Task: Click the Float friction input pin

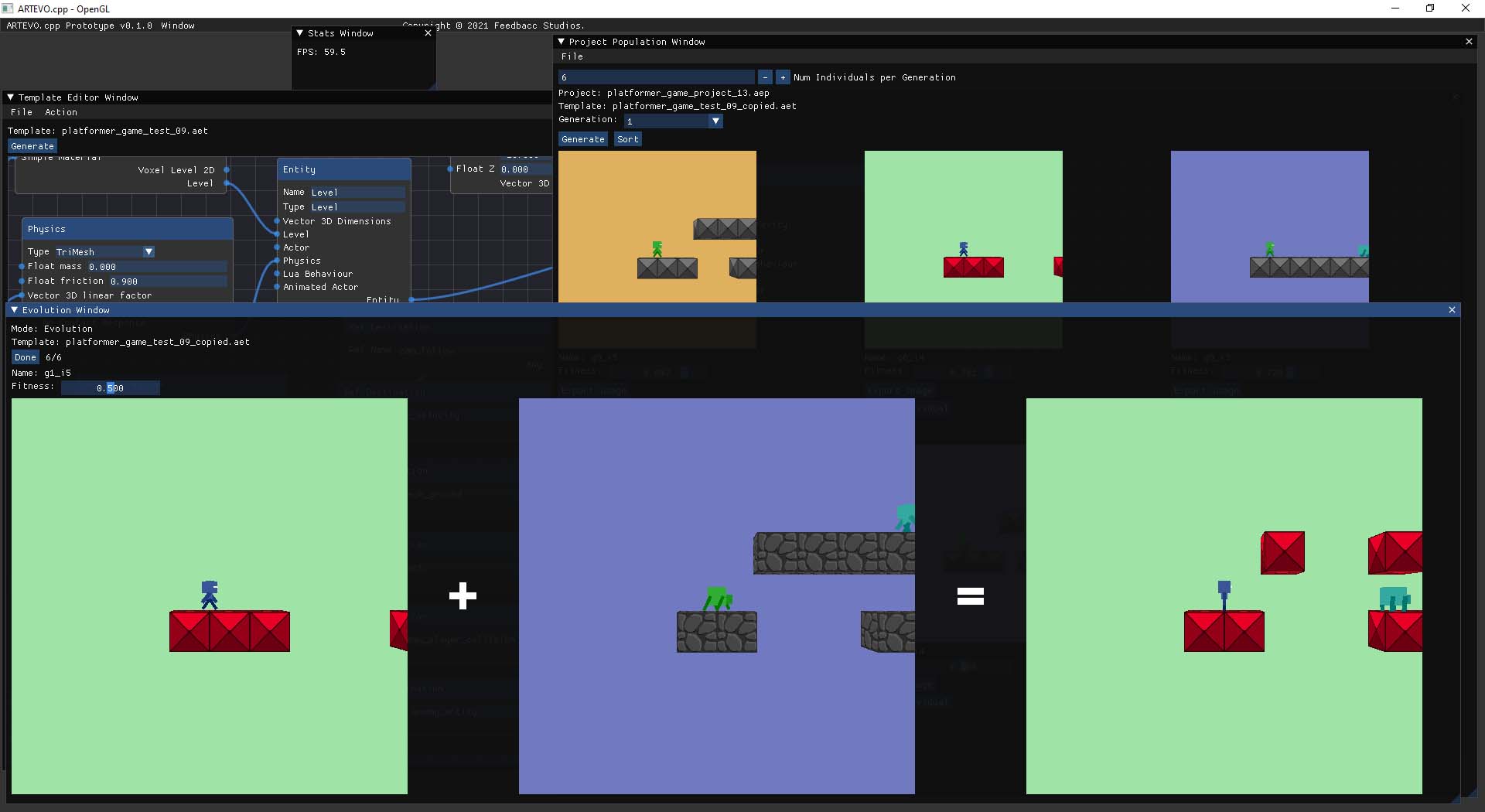Action: click(22, 281)
